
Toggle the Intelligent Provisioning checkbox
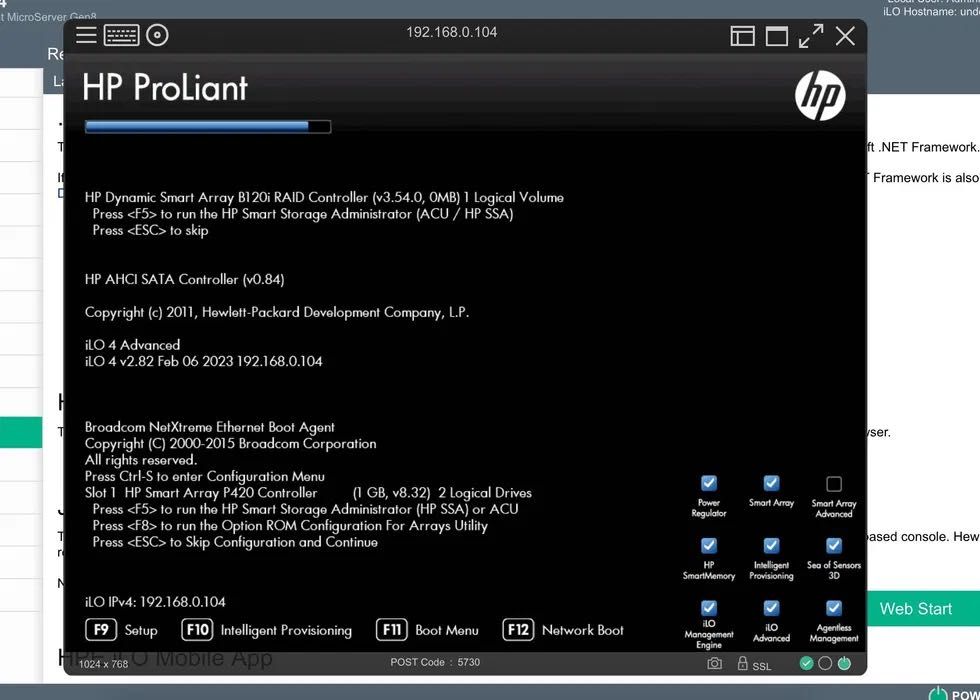click(771, 546)
